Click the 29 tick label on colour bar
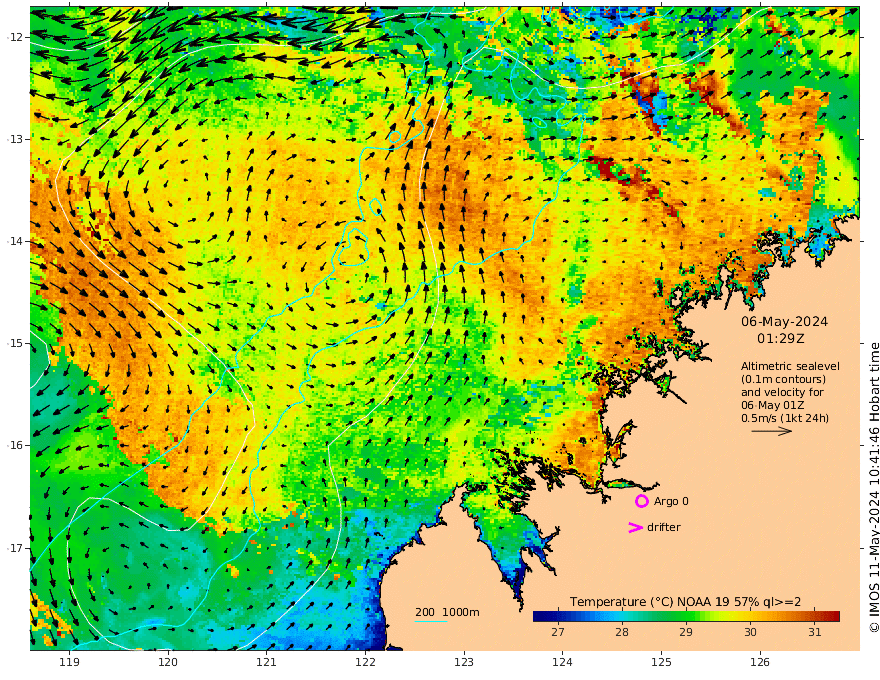Screen dimensions: 880x680 (x=686, y=632)
